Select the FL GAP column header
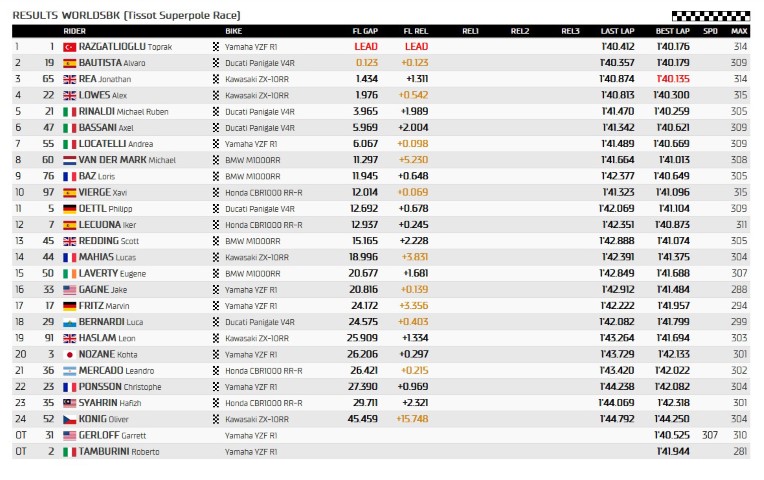 364,31
